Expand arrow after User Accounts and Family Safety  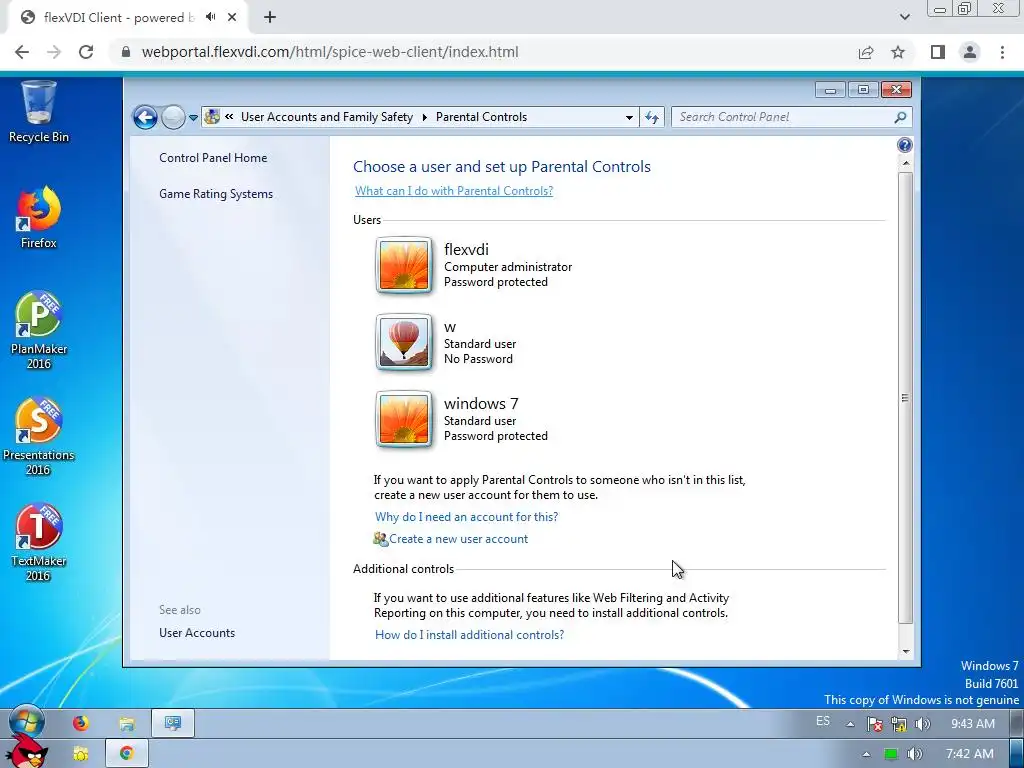(x=424, y=117)
